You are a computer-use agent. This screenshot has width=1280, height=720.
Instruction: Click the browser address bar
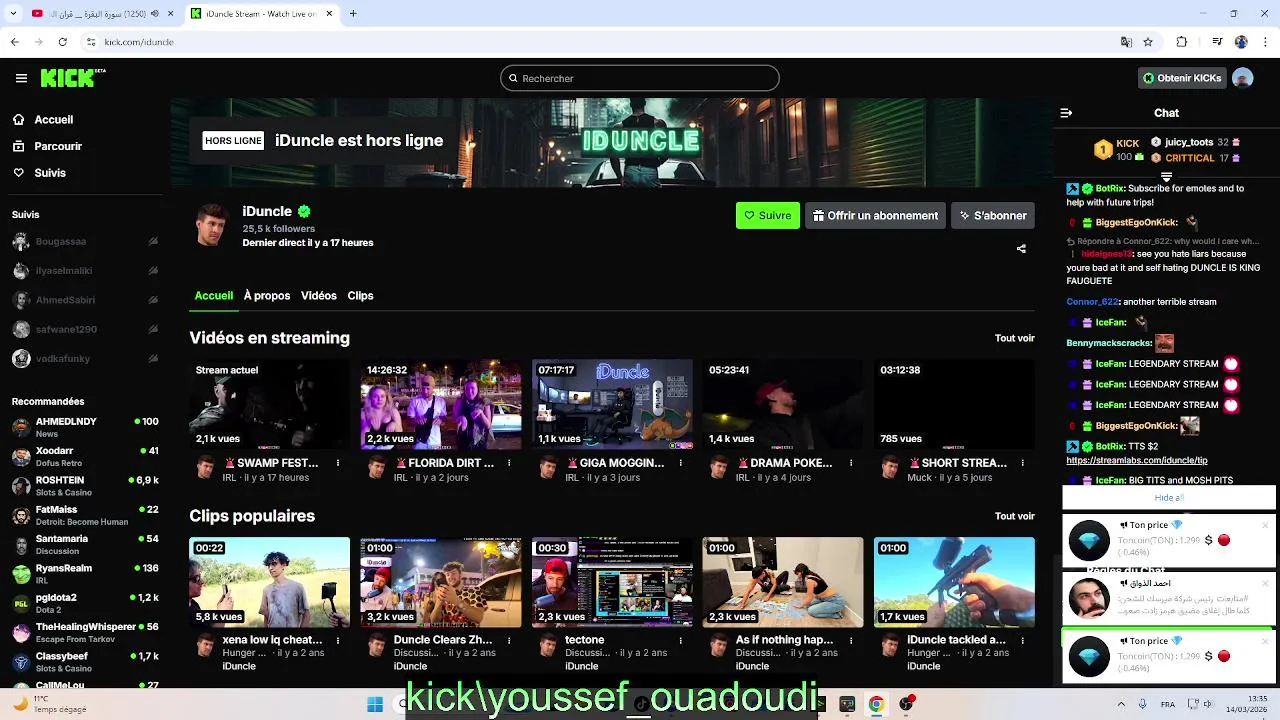[x=600, y=42]
